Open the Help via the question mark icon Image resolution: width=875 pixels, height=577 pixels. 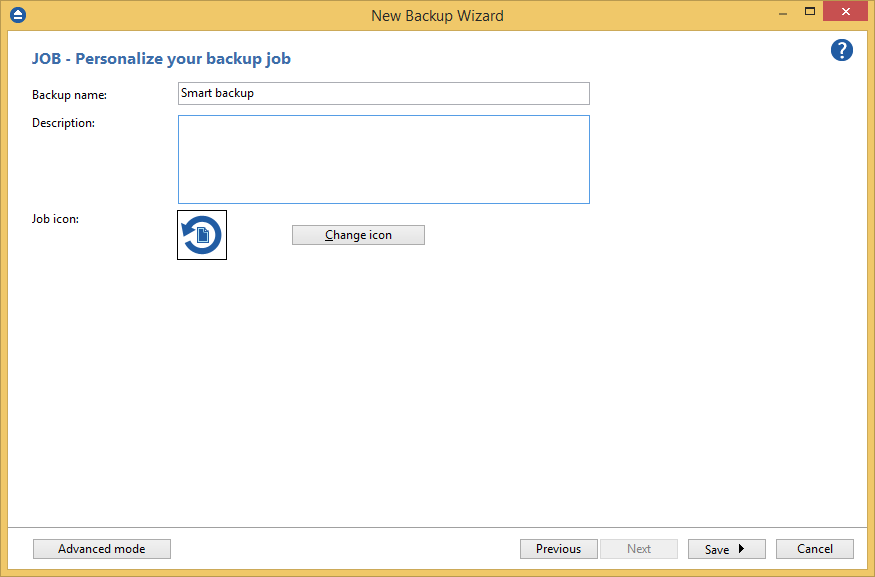tap(841, 50)
